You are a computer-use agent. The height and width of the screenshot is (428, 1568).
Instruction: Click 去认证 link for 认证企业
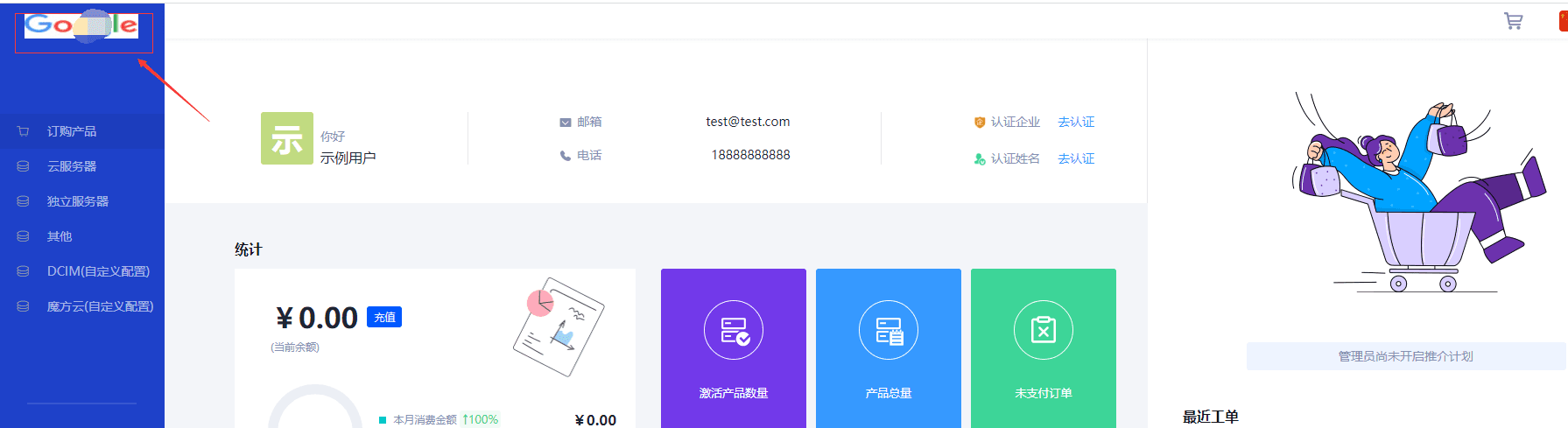1076,122
